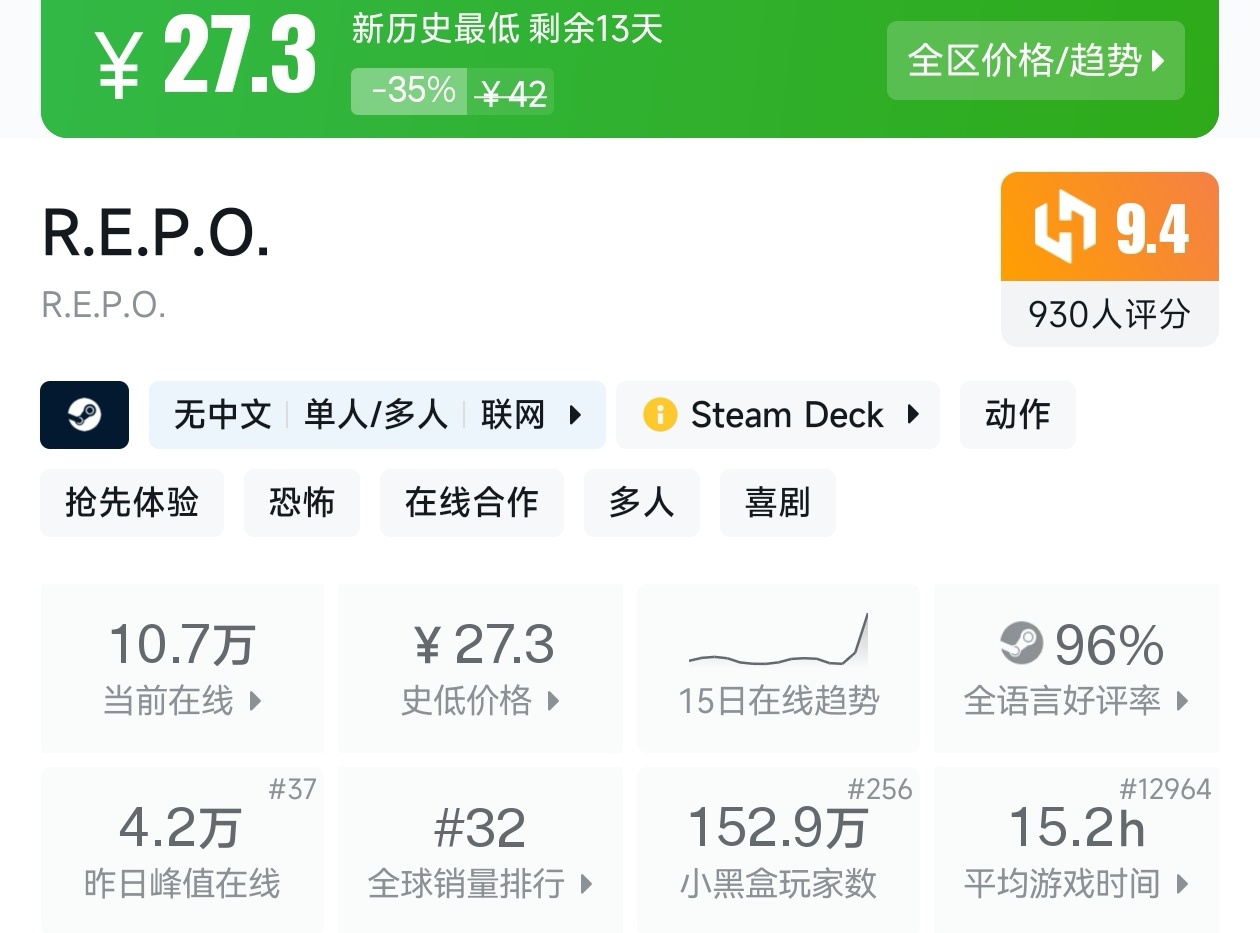Click the Steam logo beside 96%
This screenshot has height=933, width=1260.
1021,644
